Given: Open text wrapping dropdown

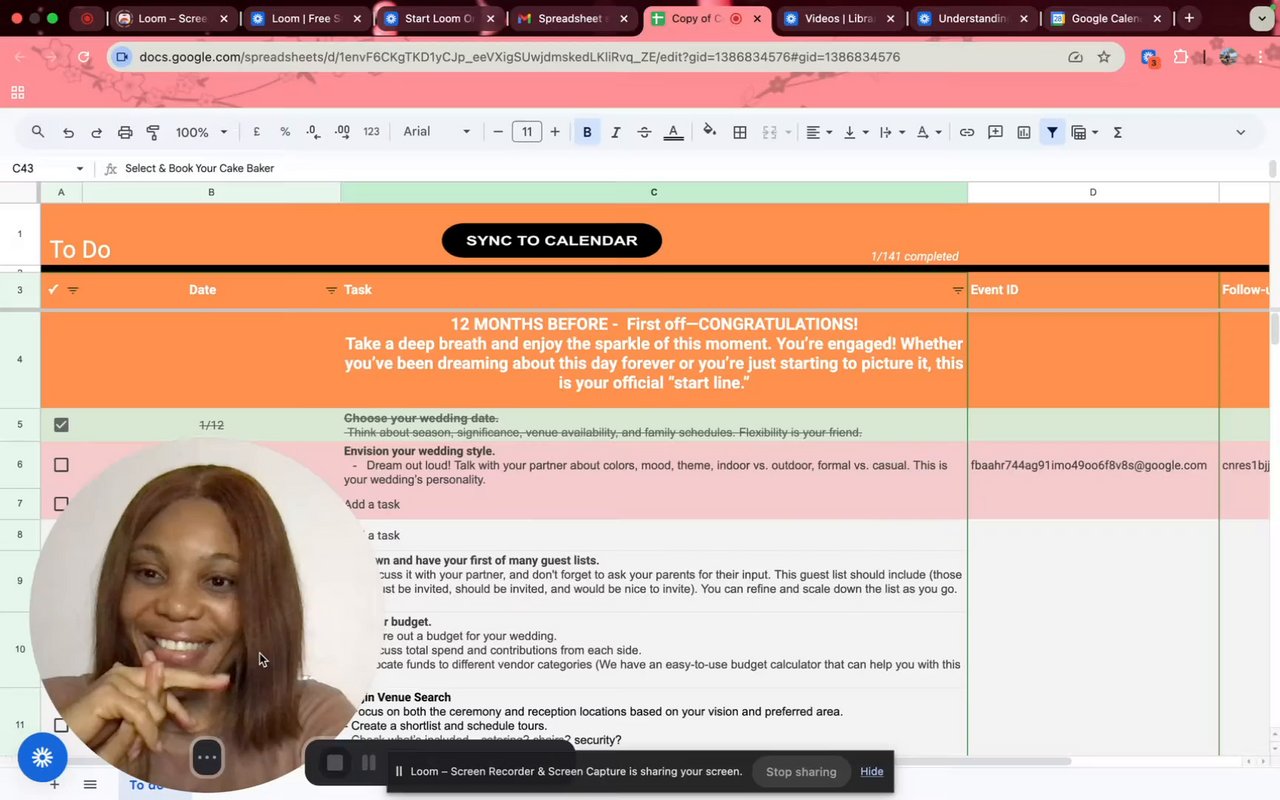Looking at the screenshot, I should (891, 132).
